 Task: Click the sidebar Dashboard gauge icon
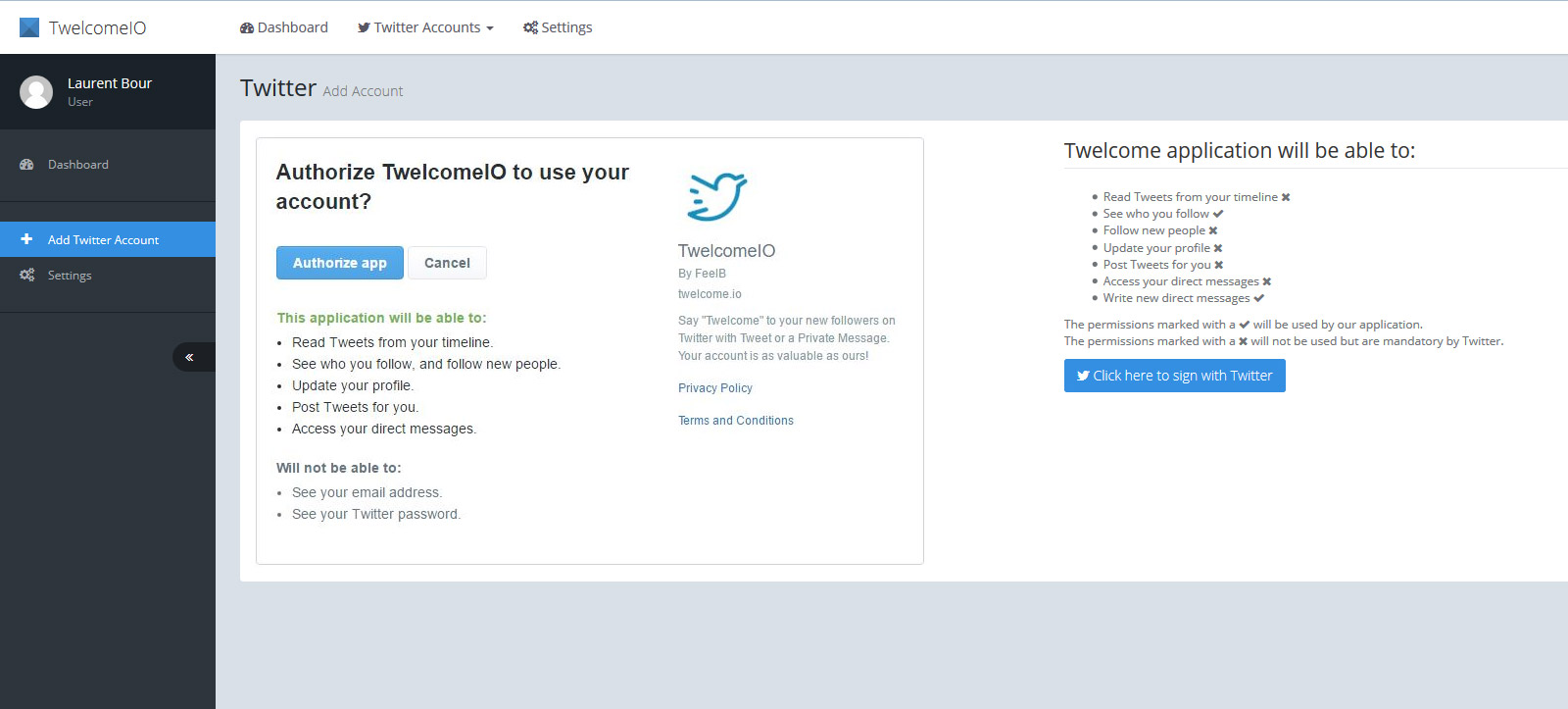pos(26,165)
